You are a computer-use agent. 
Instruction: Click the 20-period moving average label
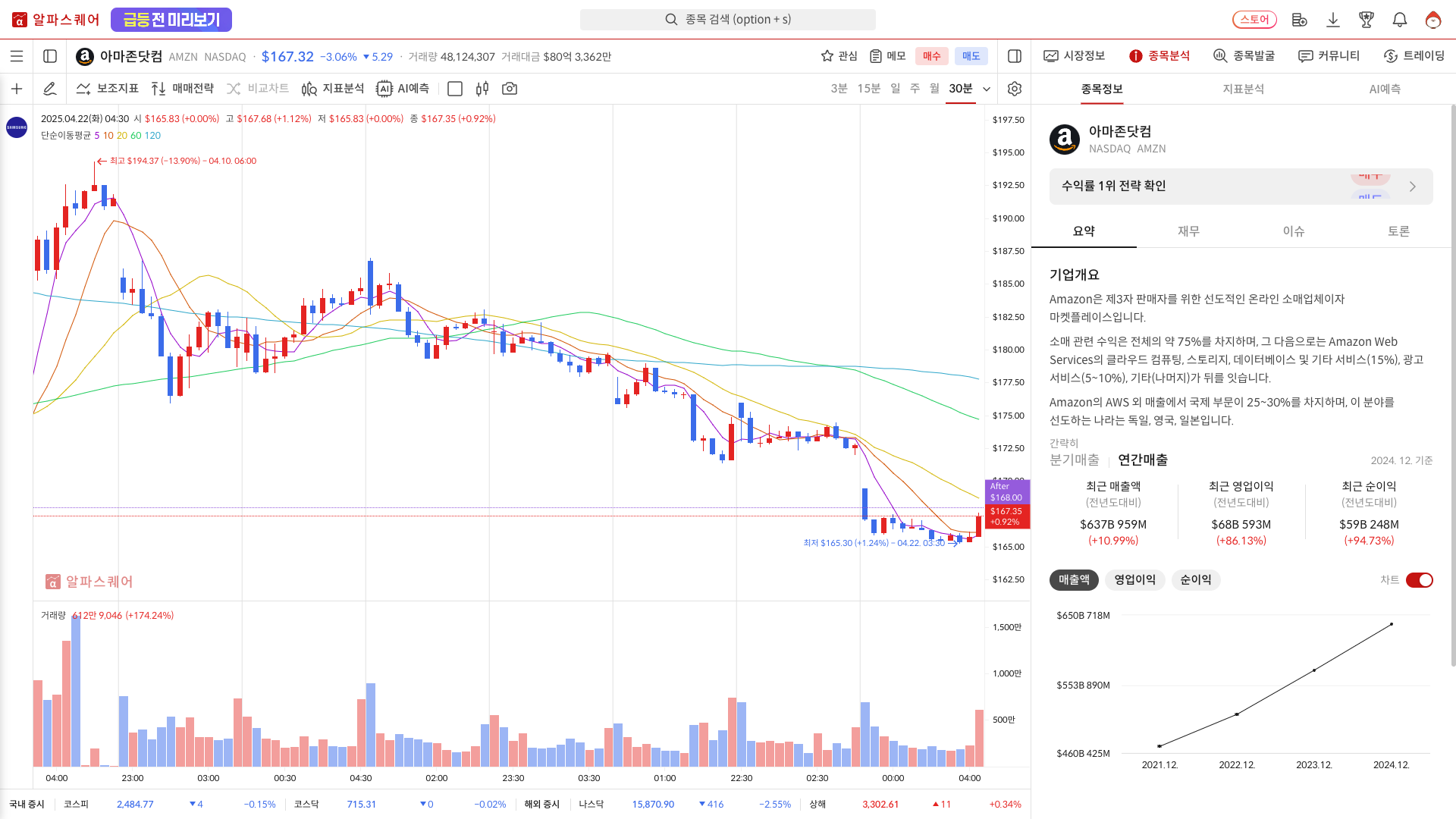122,136
